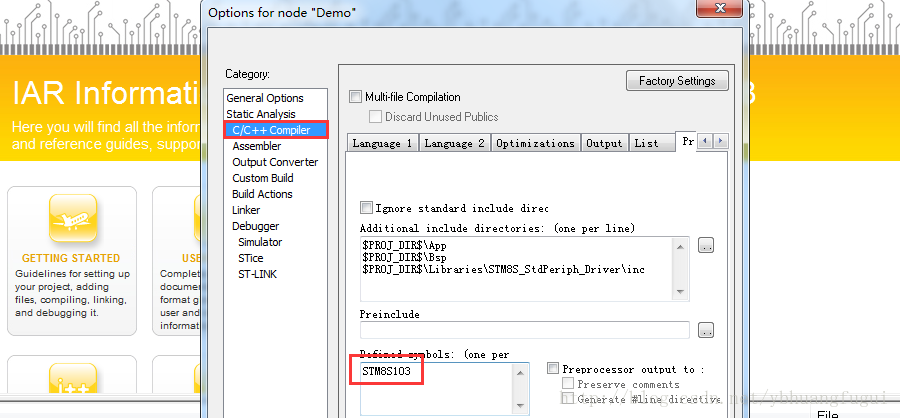The image size is (900, 418).
Task: Click the STM8S_StdPeriph_Driver\inc path line
Action: tap(503, 269)
